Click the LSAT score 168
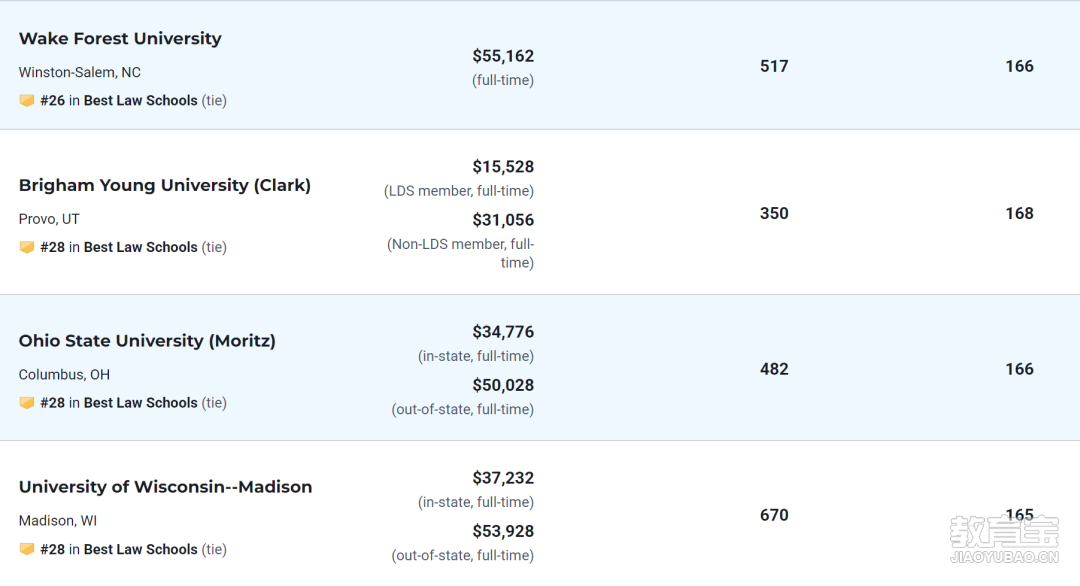The image size is (1080, 586). (1019, 213)
